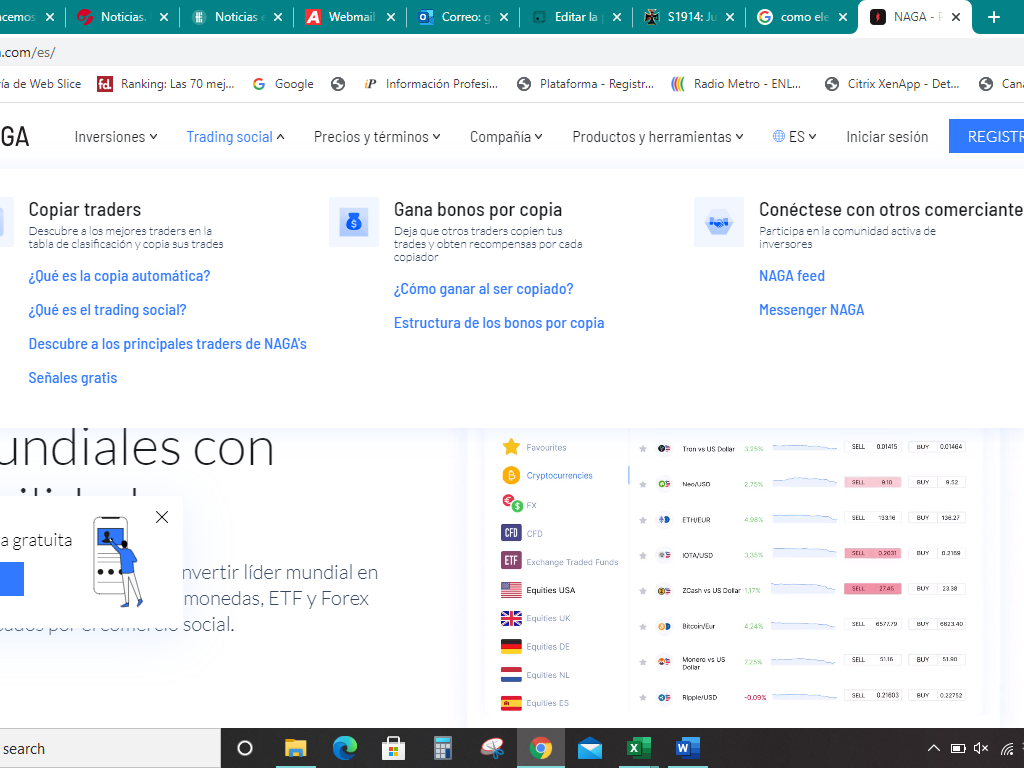1024x768 pixels.
Task: Open the volume control in system tray
Action: click(981, 748)
